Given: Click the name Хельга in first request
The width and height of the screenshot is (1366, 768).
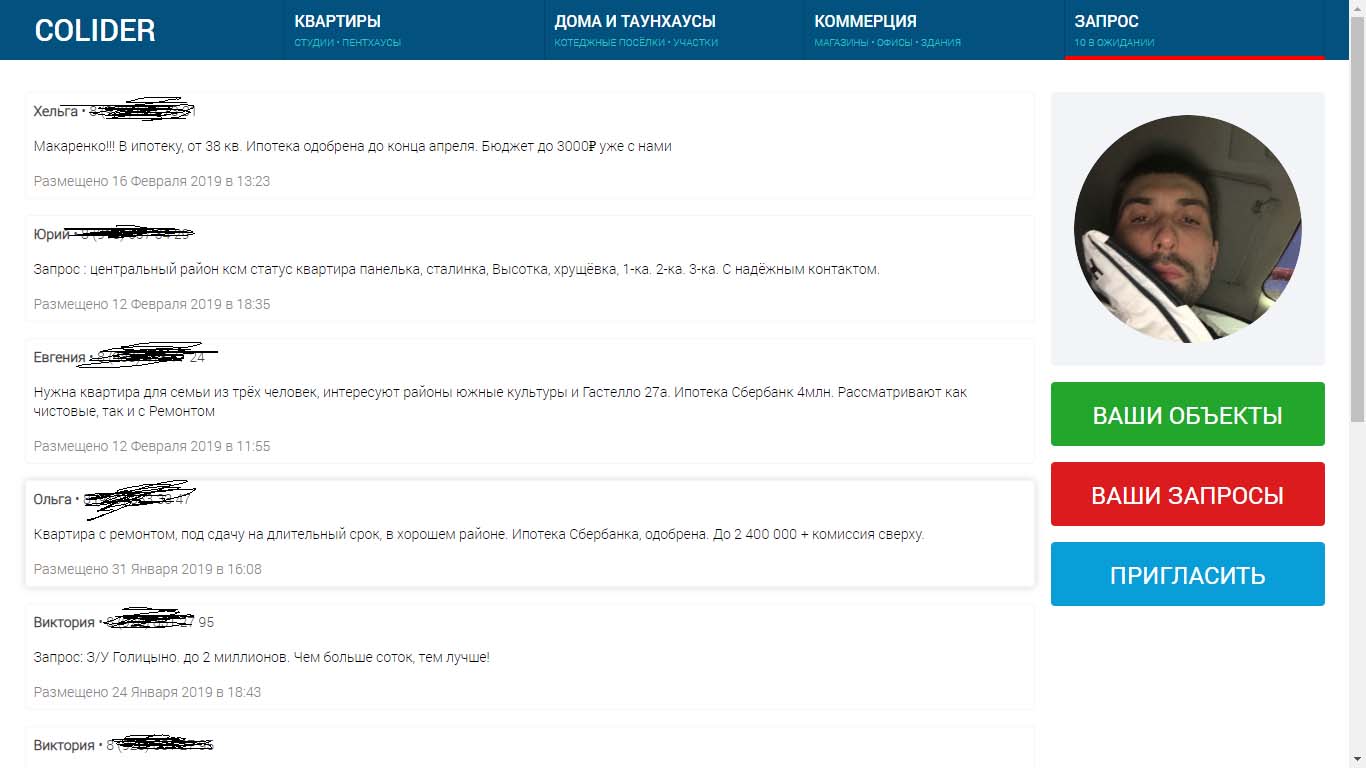Looking at the screenshot, I should pyautogui.click(x=55, y=111).
